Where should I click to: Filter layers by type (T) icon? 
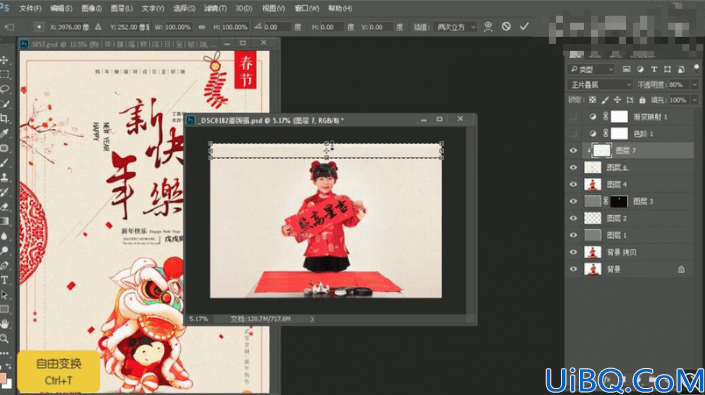click(654, 69)
